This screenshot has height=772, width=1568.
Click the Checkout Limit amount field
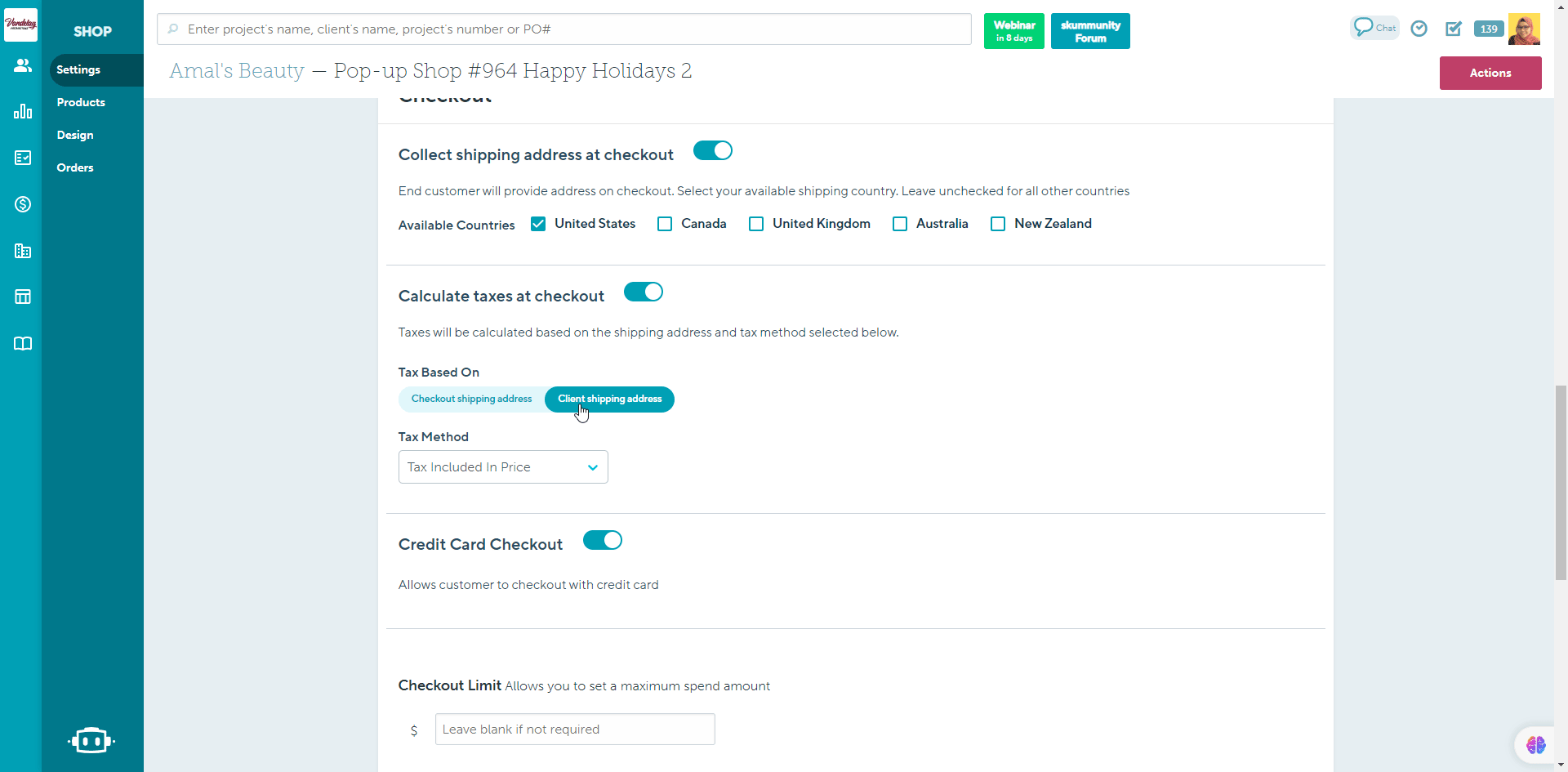574,730
